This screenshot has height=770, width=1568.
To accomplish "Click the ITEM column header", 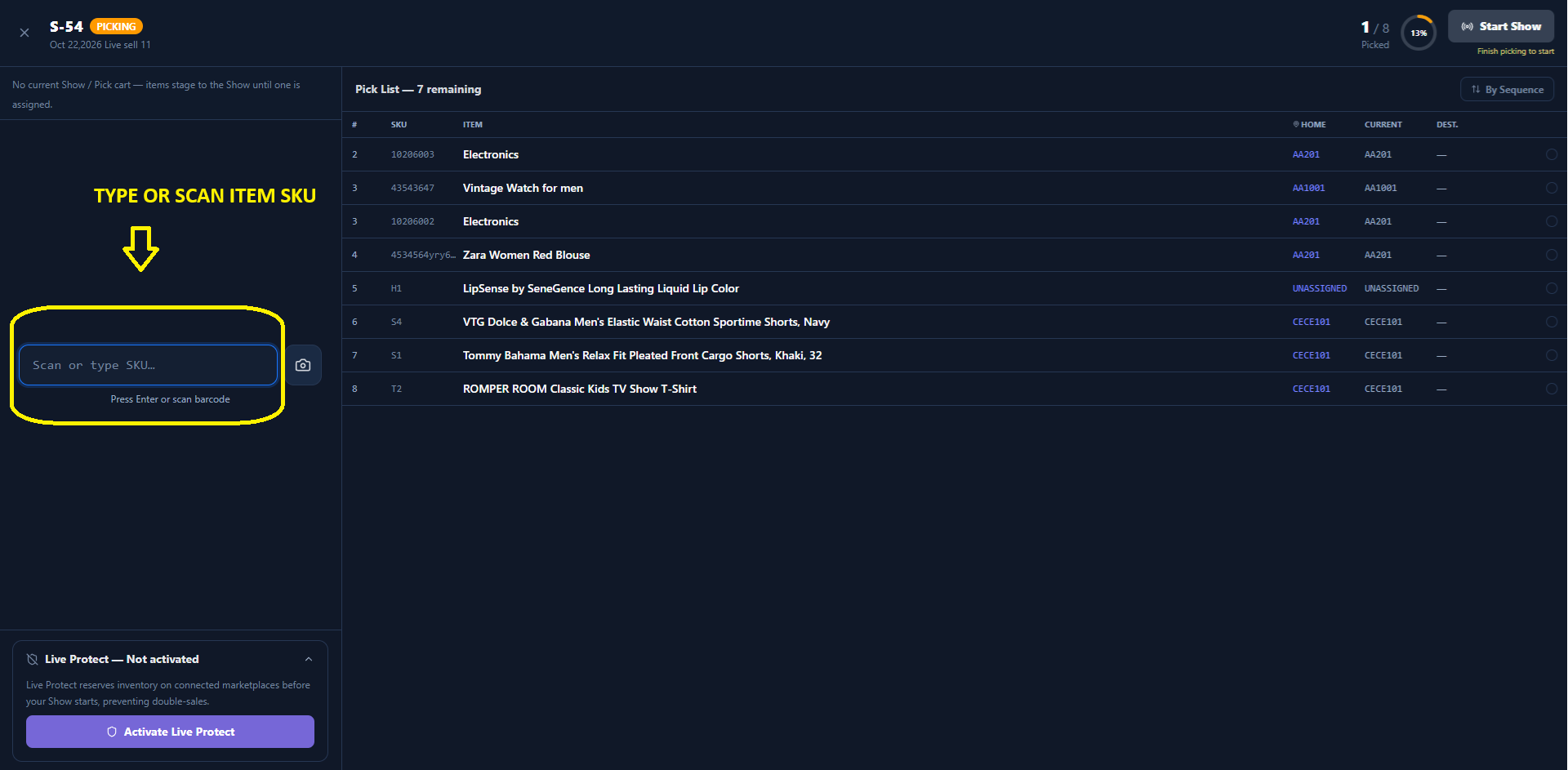I will point(473,125).
